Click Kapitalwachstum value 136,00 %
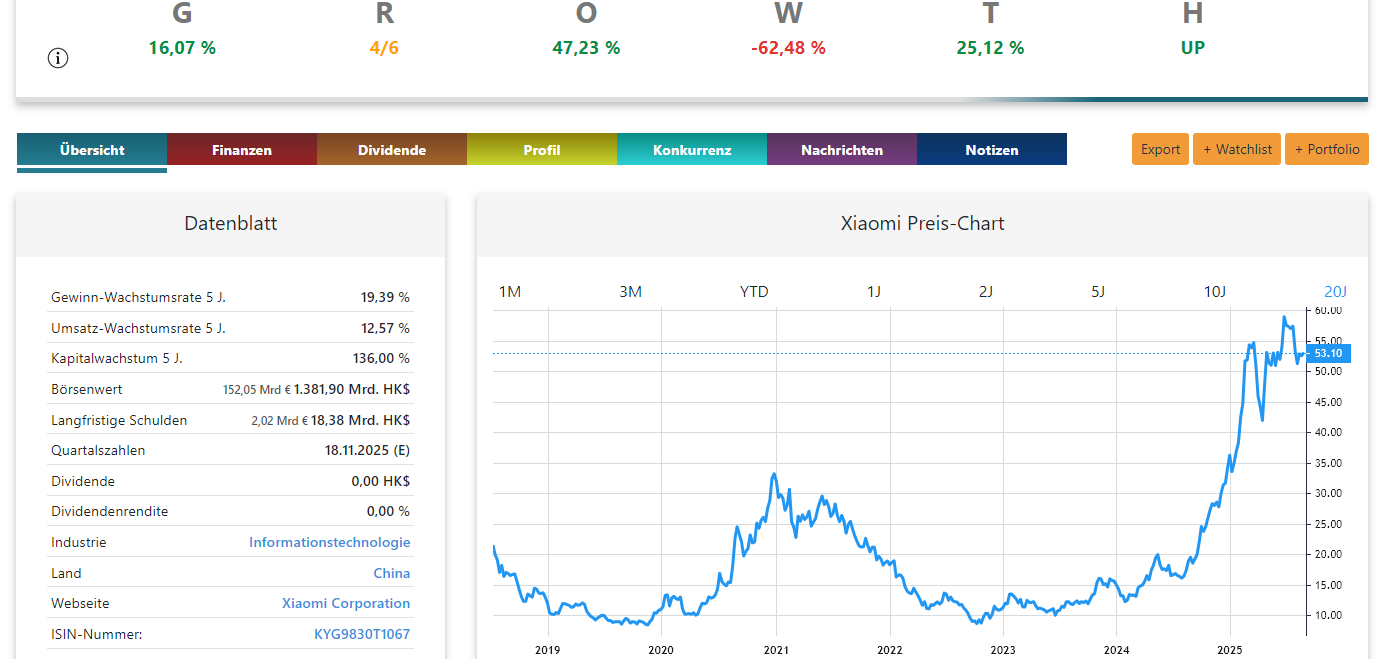This screenshot has width=1383, height=659. tap(381, 358)
